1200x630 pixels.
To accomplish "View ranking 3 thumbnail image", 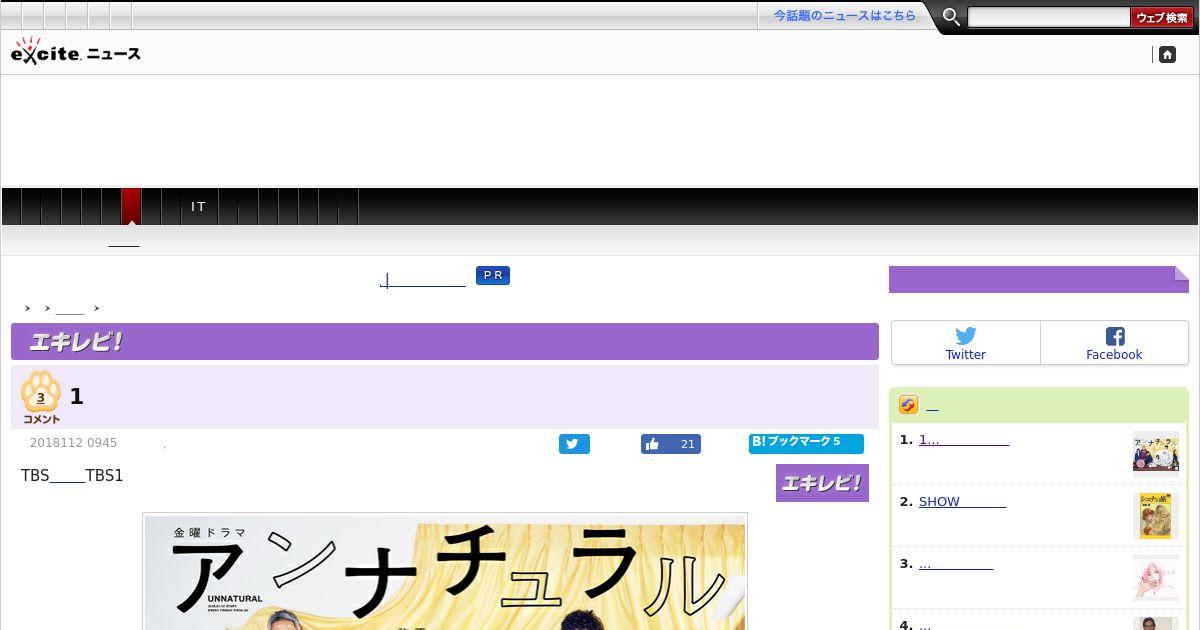I will [1156, 578].
